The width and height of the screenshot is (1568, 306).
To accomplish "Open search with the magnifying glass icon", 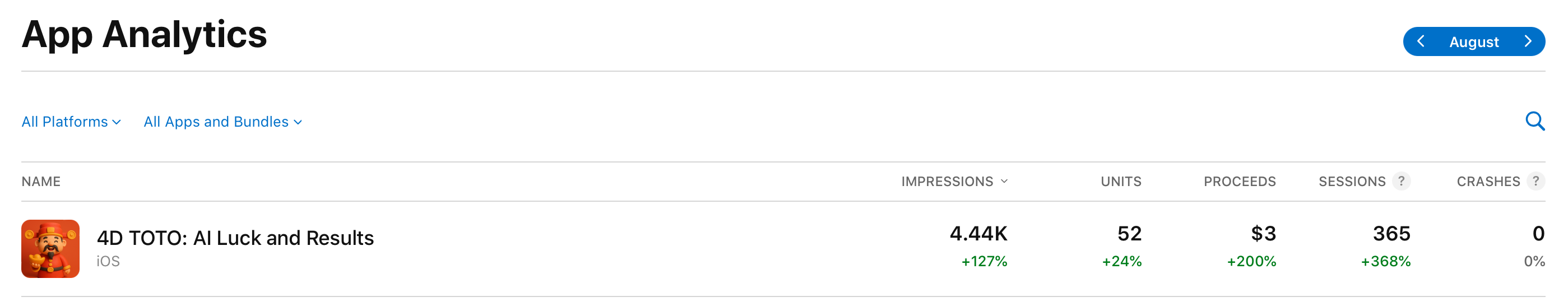I will coord(1534,122).
